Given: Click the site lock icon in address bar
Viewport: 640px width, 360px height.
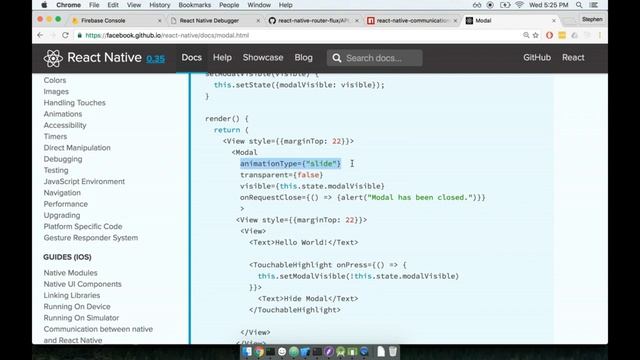Looking at the screenshot, I should [80, 36].
